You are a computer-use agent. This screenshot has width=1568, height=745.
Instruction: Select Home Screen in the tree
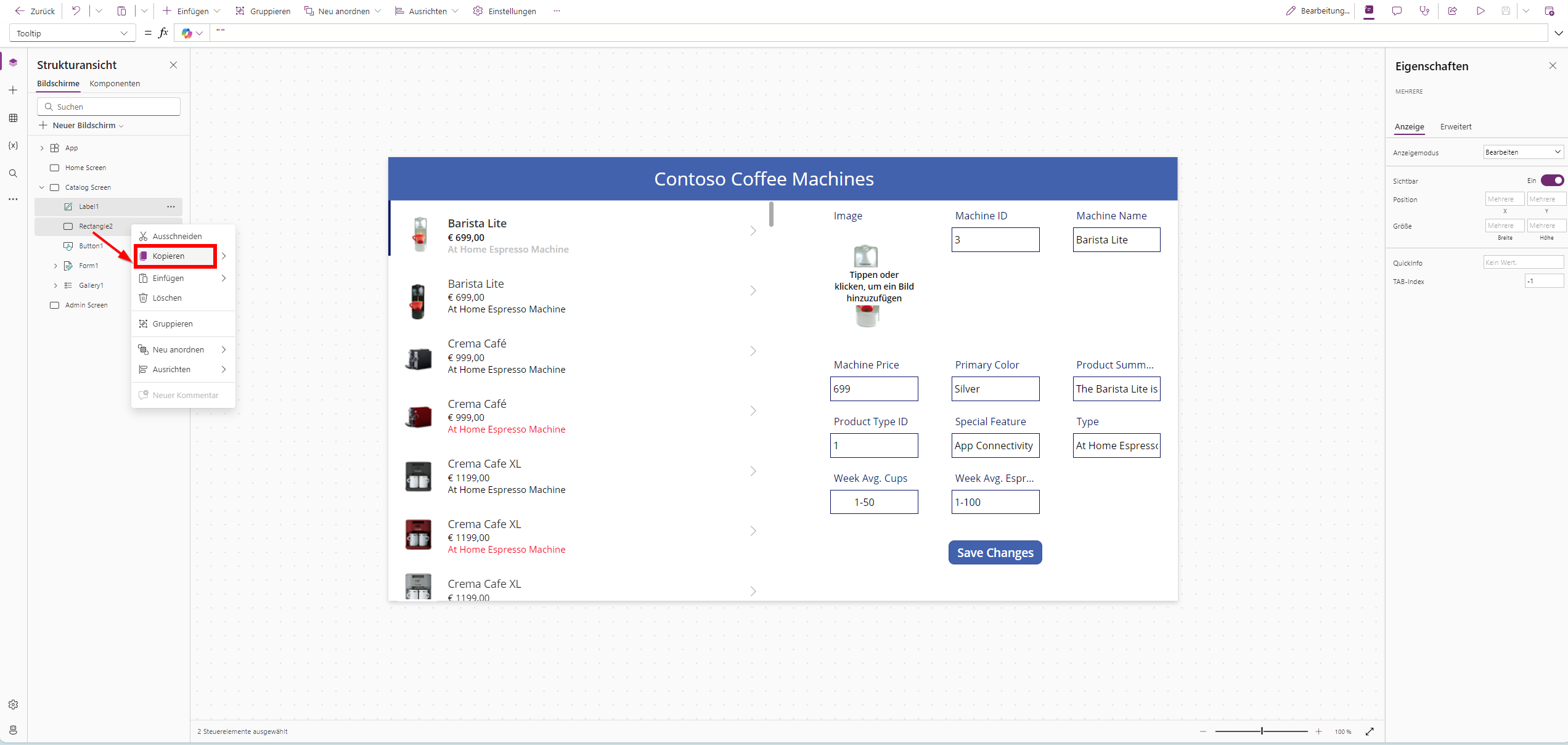click(x=85, y=168)
